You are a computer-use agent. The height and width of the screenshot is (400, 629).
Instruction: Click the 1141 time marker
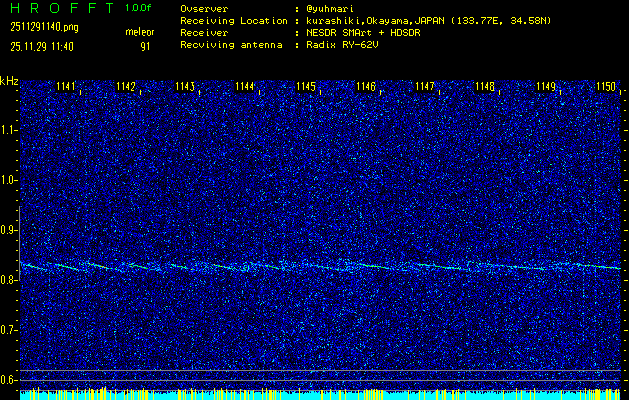[67, 87]
